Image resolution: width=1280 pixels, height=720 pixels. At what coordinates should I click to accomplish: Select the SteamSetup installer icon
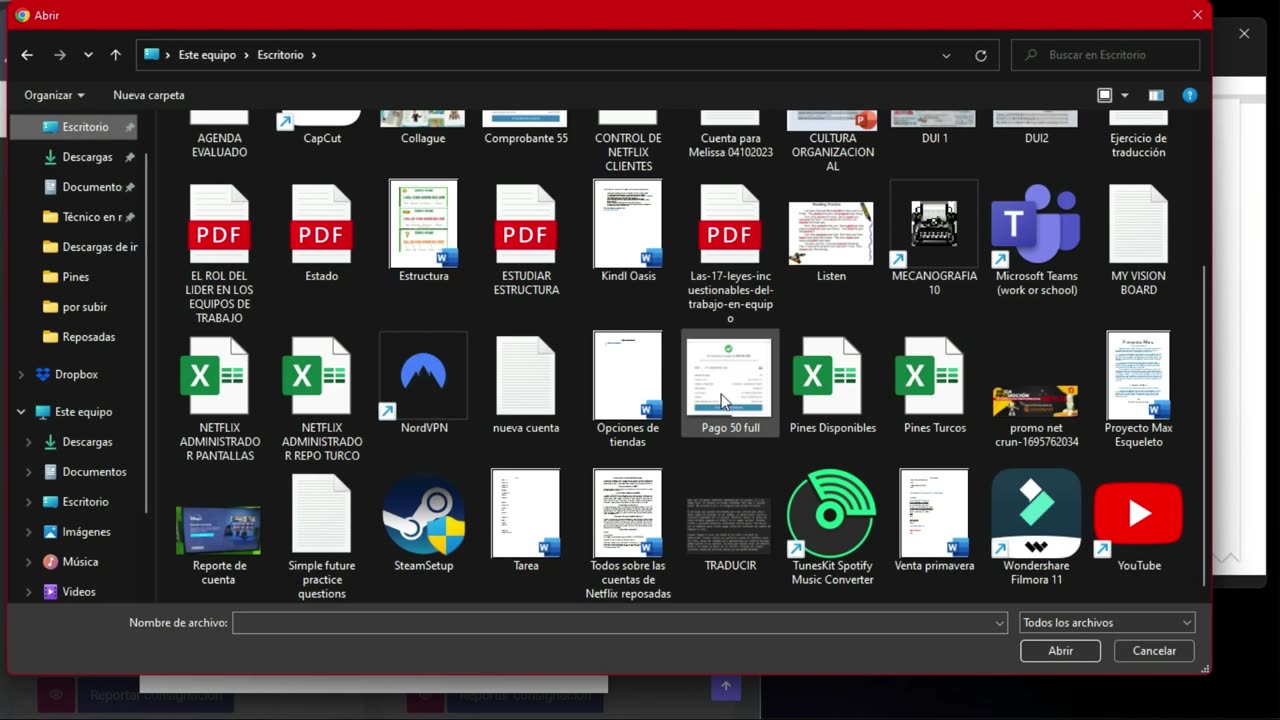423,514
